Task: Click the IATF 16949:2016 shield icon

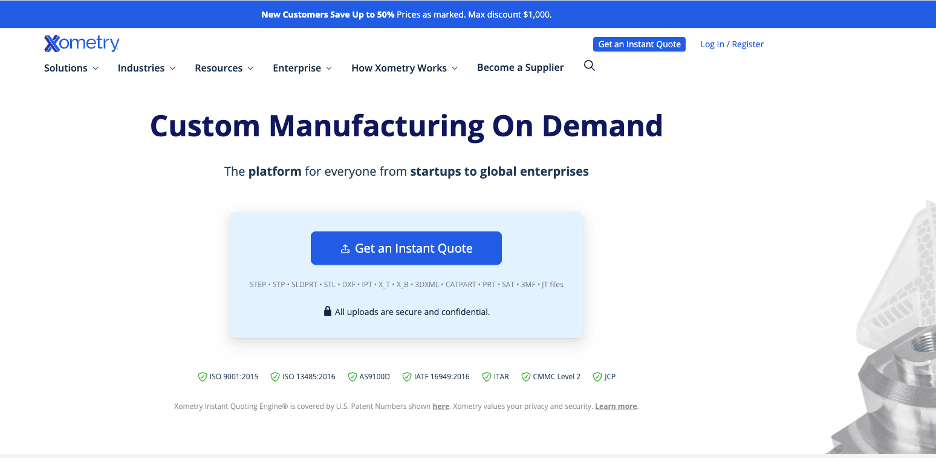Action: click(407, 377)
